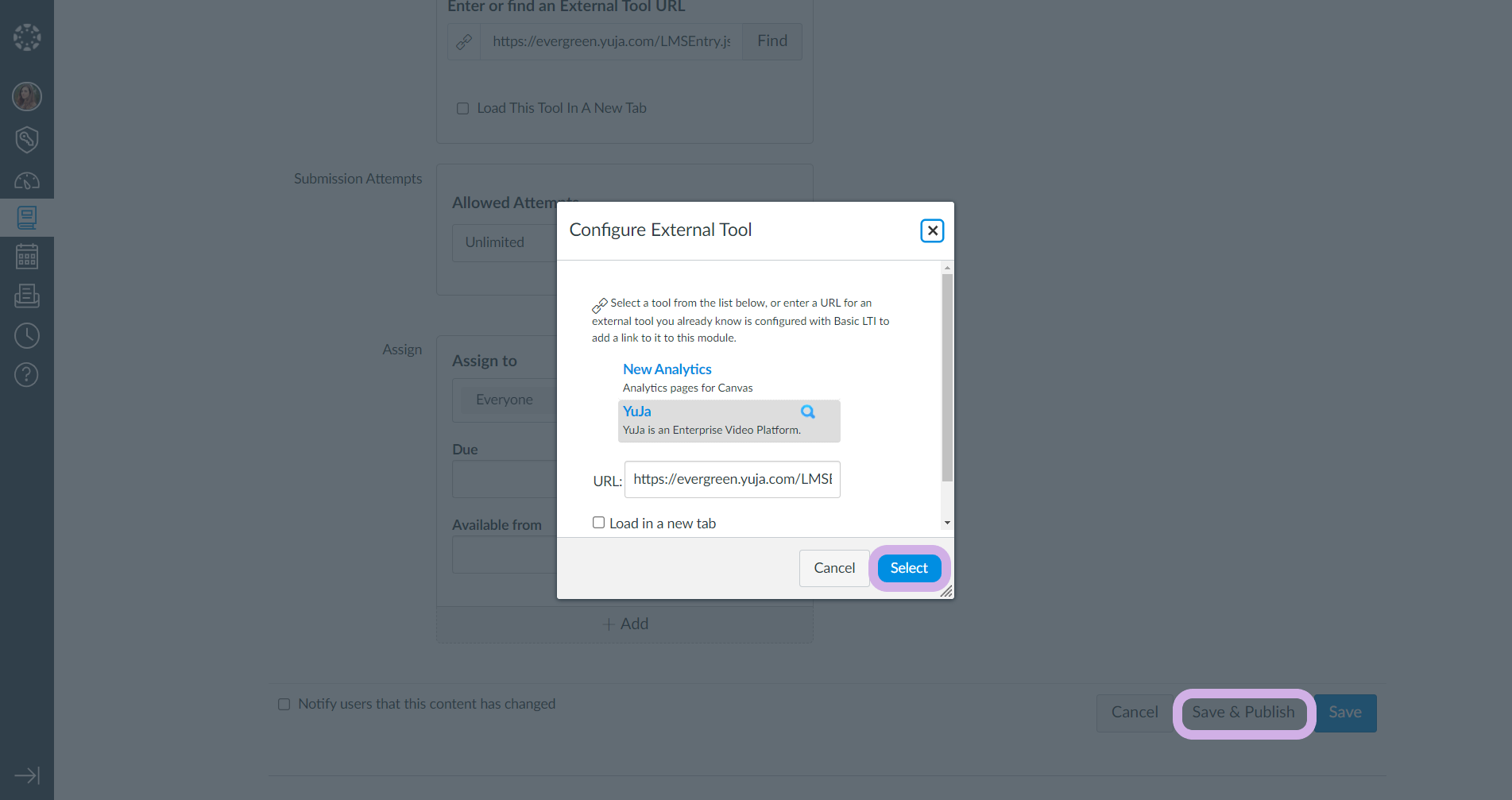Click the URL input field in dialog

point(732,480)
